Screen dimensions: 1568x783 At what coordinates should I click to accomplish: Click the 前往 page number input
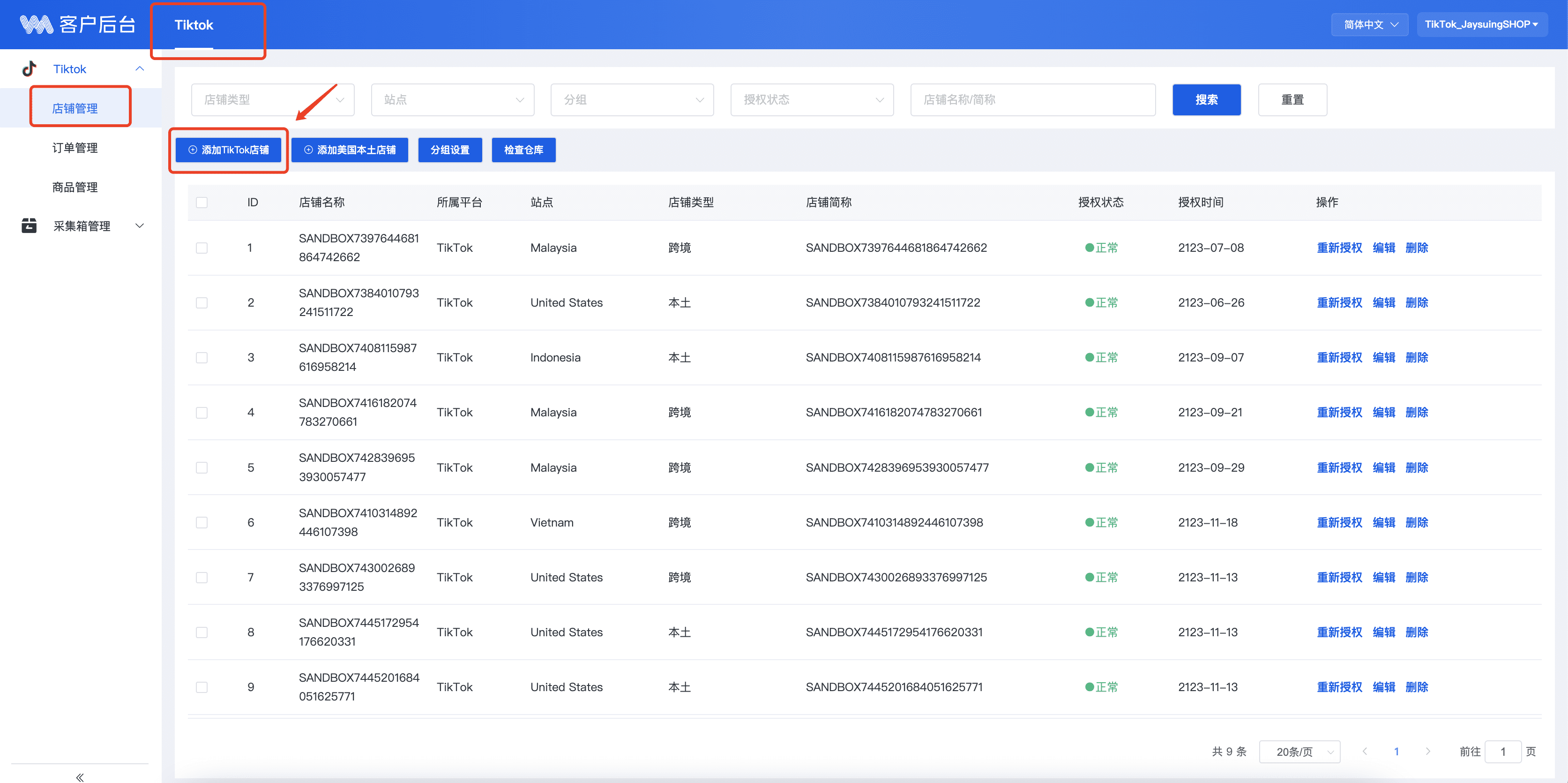click(1503, 751)
